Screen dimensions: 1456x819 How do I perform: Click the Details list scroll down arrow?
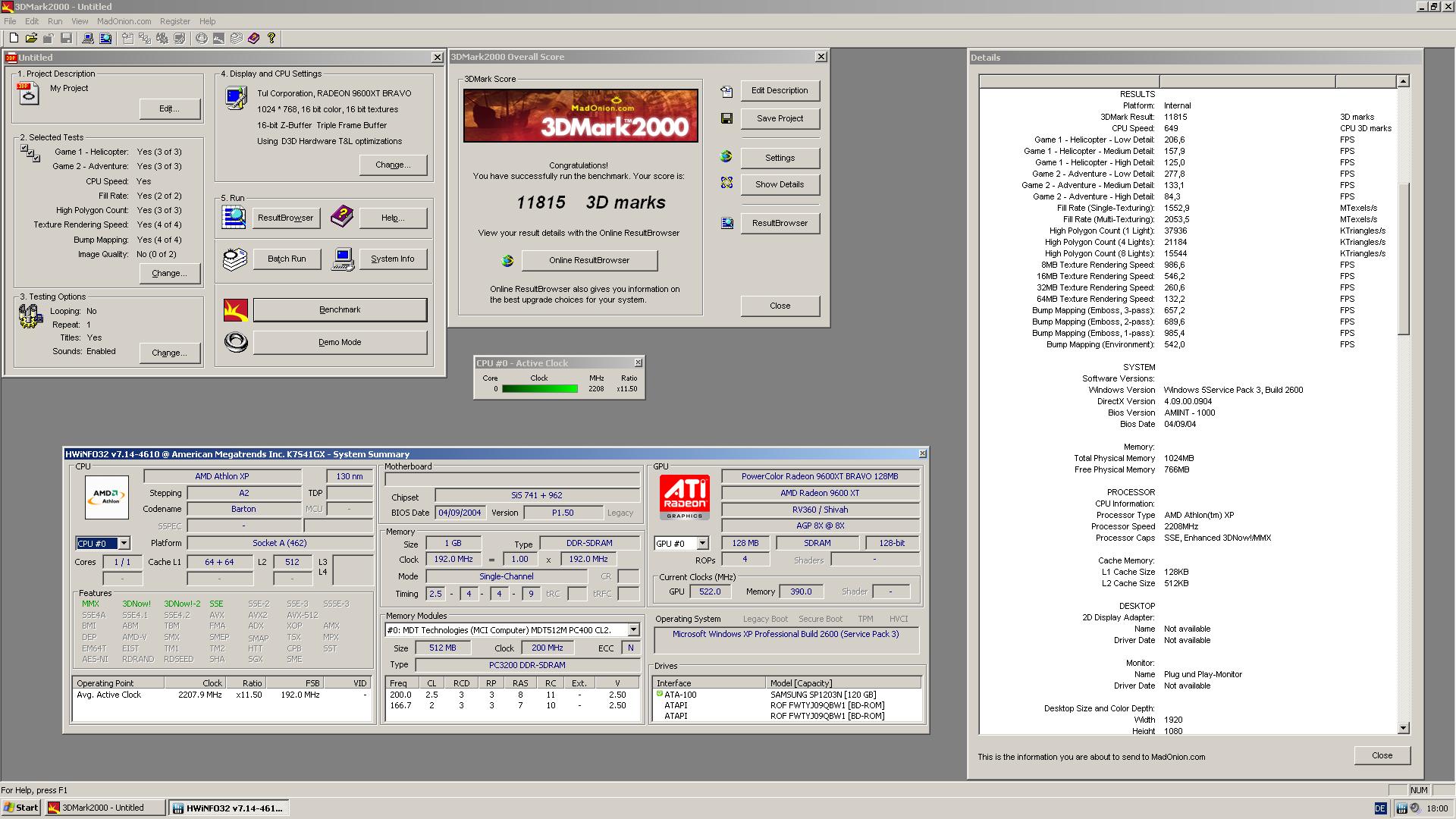[x=1403, y=728]
